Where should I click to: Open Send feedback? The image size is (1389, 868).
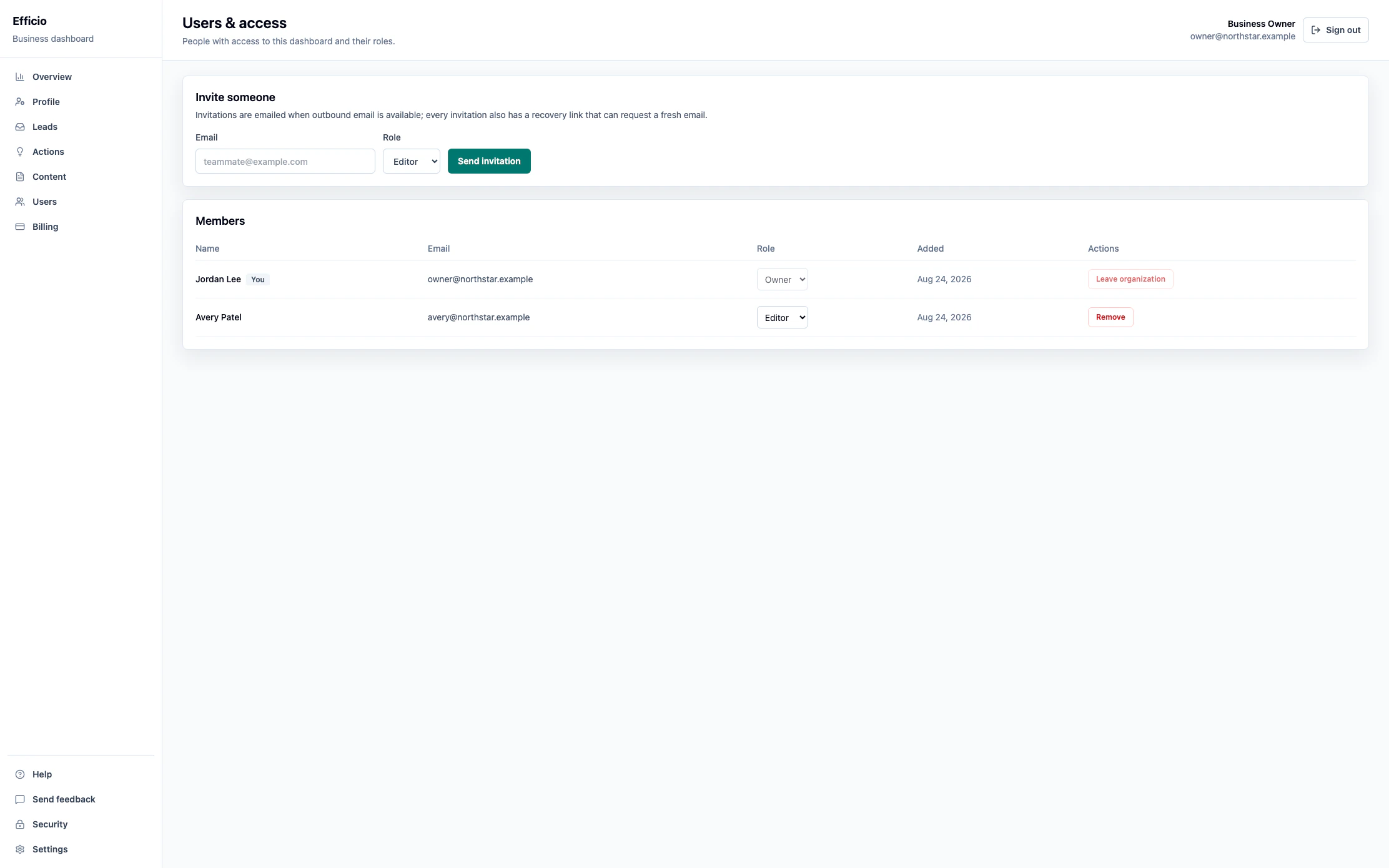(81, 799)
